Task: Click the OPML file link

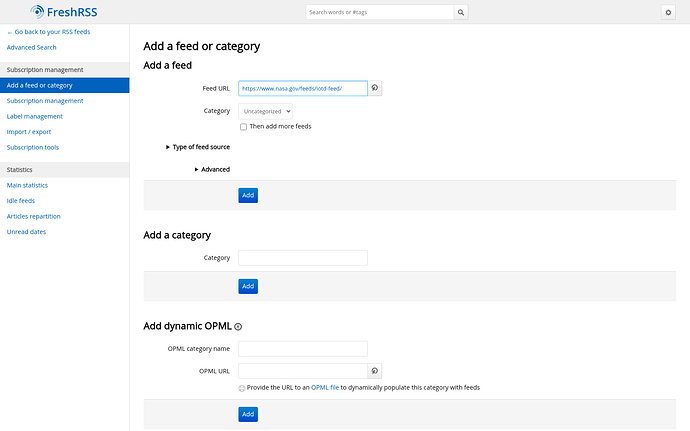Action: 325,387
